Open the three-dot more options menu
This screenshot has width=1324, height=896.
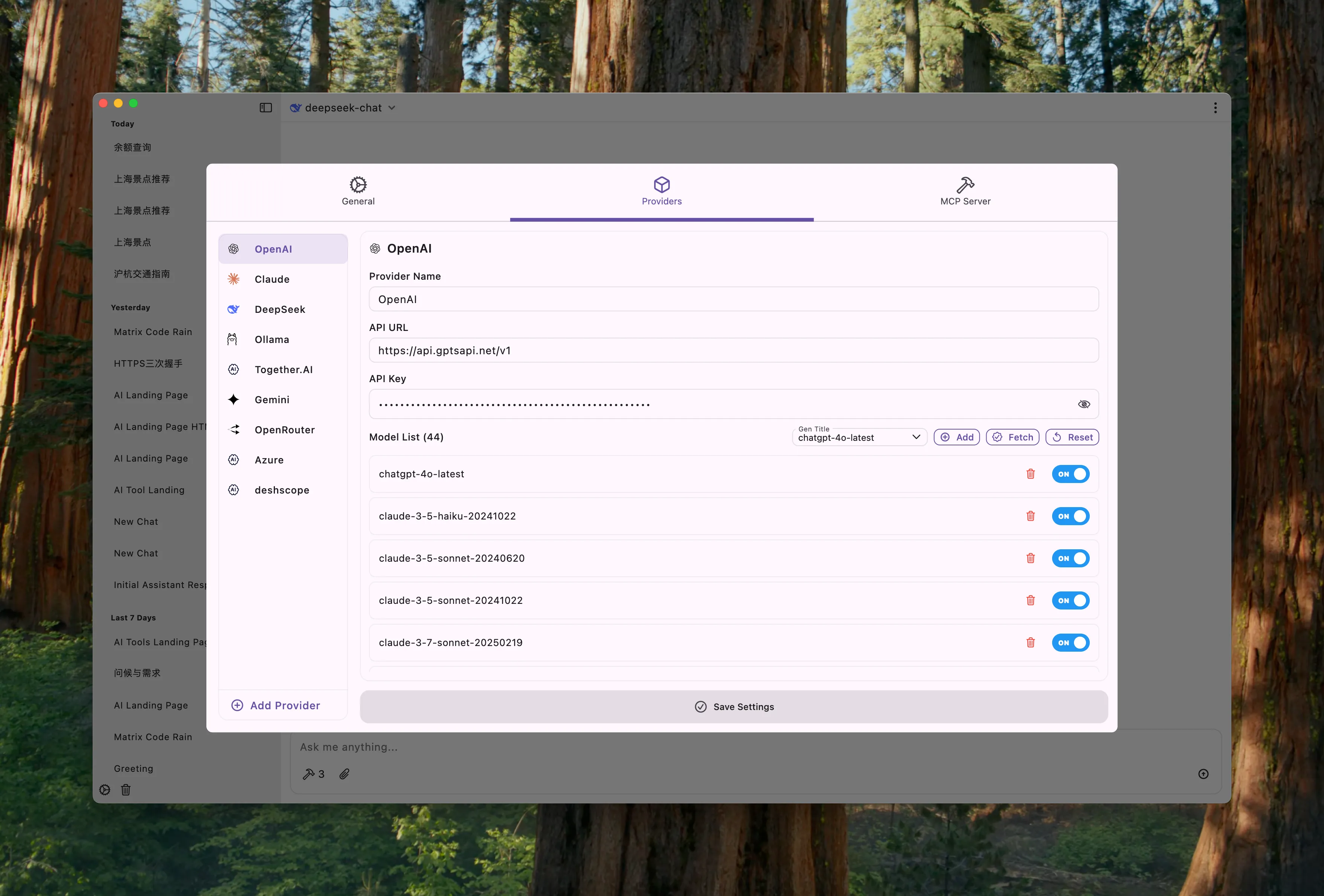pos(1215,108)
